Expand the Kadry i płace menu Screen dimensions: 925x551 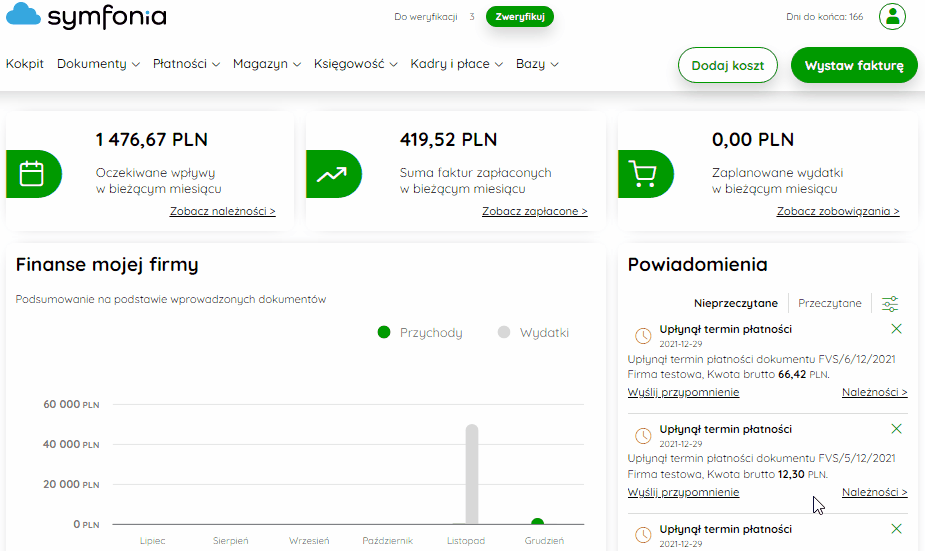point(457,64)
